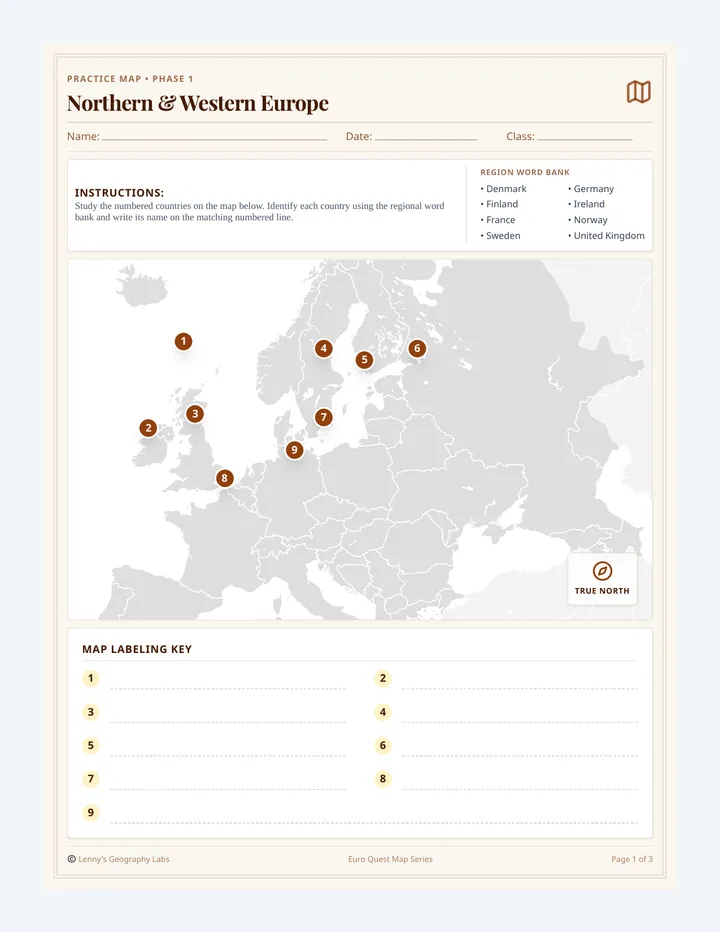Click the key number 1 badge

90,678
